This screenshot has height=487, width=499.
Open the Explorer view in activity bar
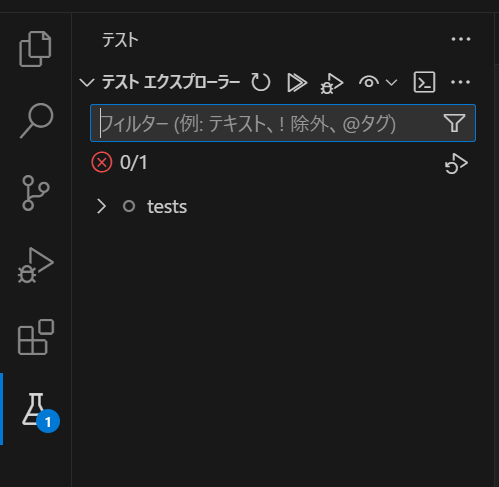coord(35,49)
